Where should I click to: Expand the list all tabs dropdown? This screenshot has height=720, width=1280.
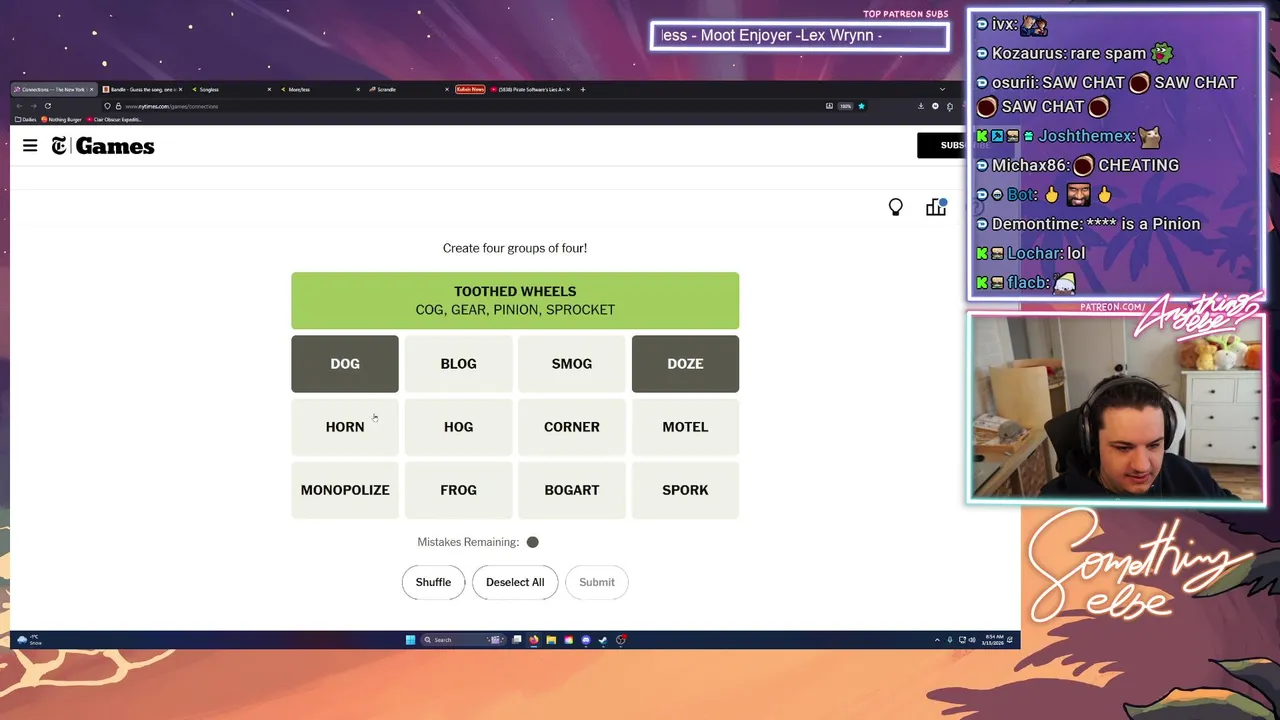click(x=942, y=89)
